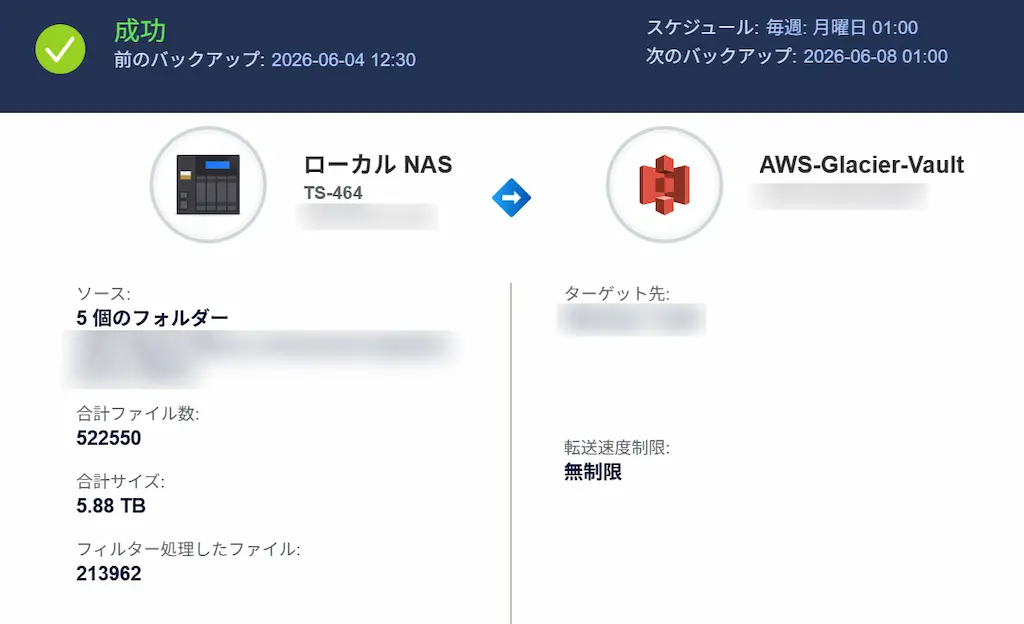Click the 次のバックアップ: label
Image resolution: width=1024 pixels, height=624 pixels.
722,56
